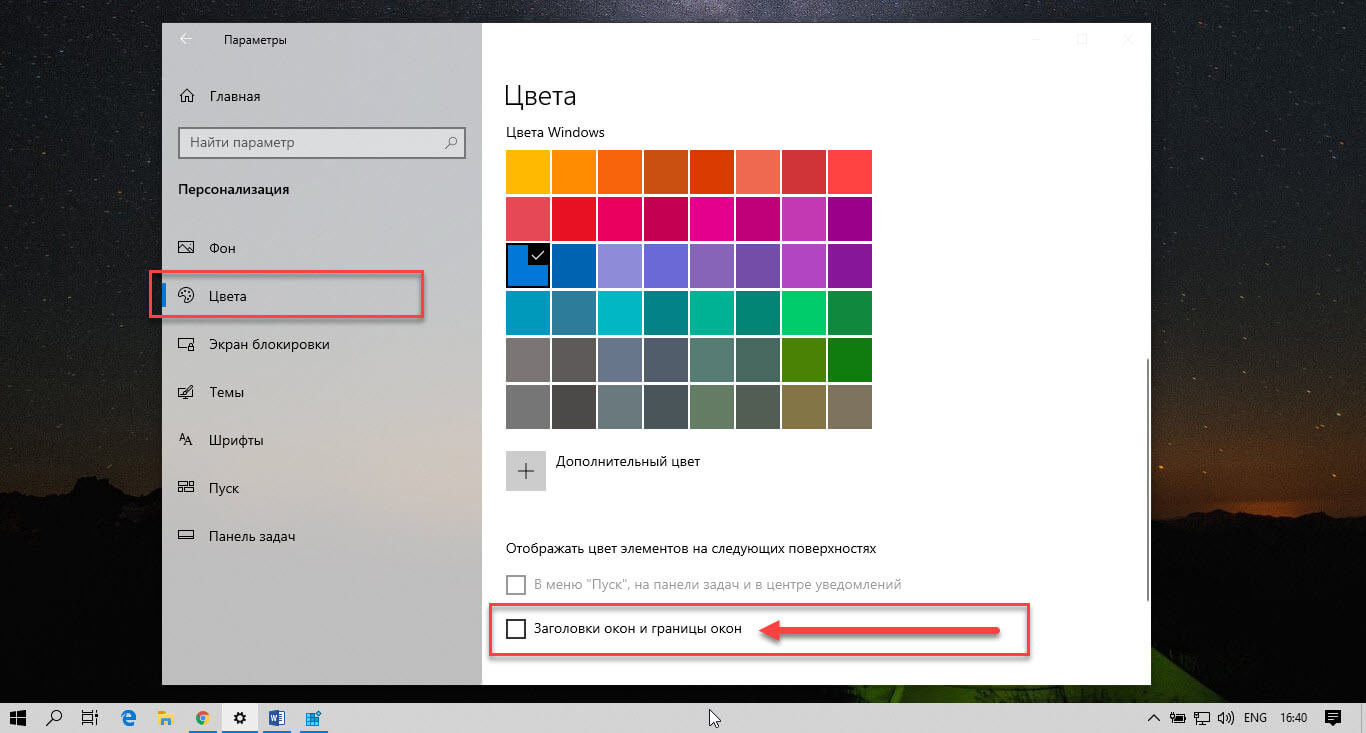This screenshot has width=1366, height=733.
Task: Click the Settings gear taskbar icon
Action: (239, 717)
